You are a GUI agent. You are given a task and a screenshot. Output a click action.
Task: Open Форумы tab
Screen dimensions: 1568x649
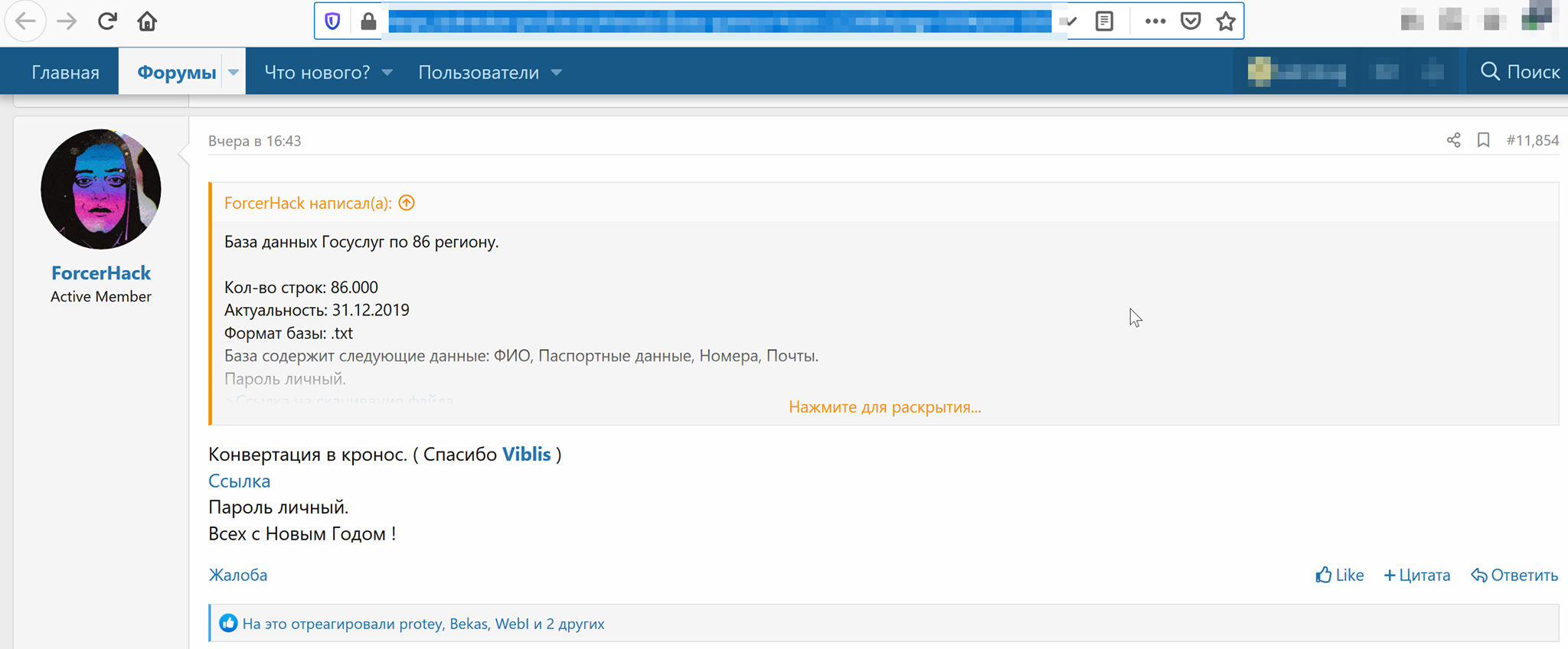point(176,72)
